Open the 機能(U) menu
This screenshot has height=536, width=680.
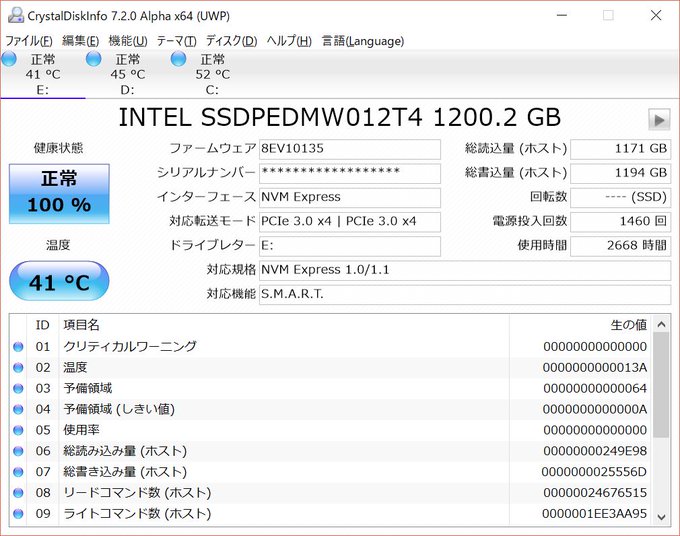tap(128, 41)
